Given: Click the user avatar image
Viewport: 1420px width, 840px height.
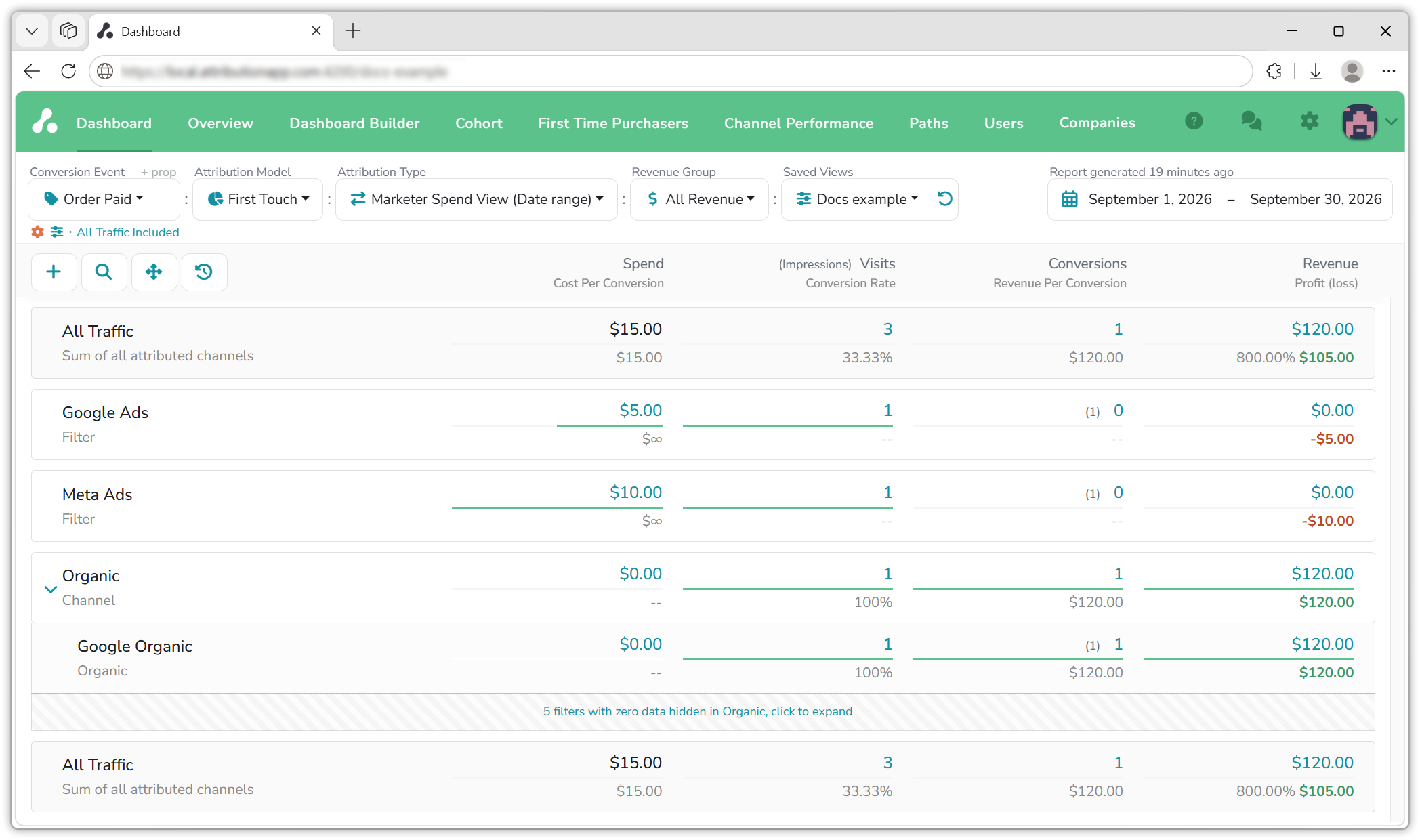Looking at the screenshot, I should pyautogui.click(x=1360, y=122).
